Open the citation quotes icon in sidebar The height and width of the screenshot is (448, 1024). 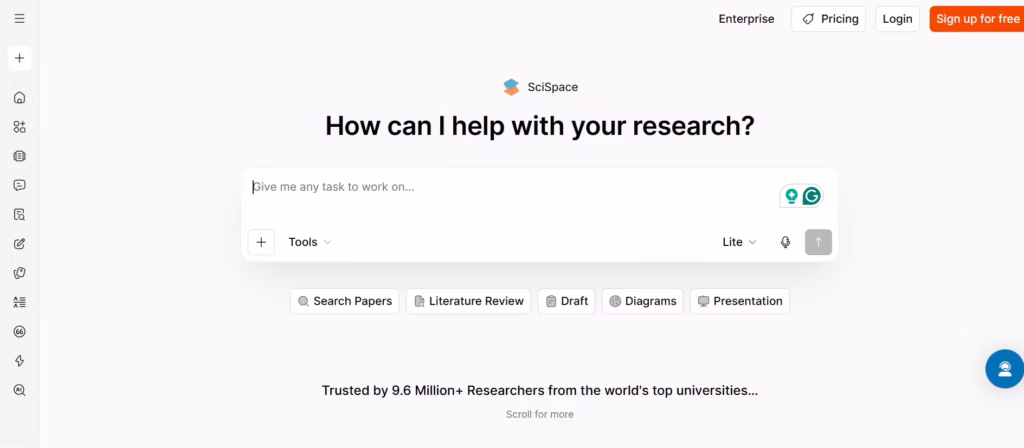(20, 332)
